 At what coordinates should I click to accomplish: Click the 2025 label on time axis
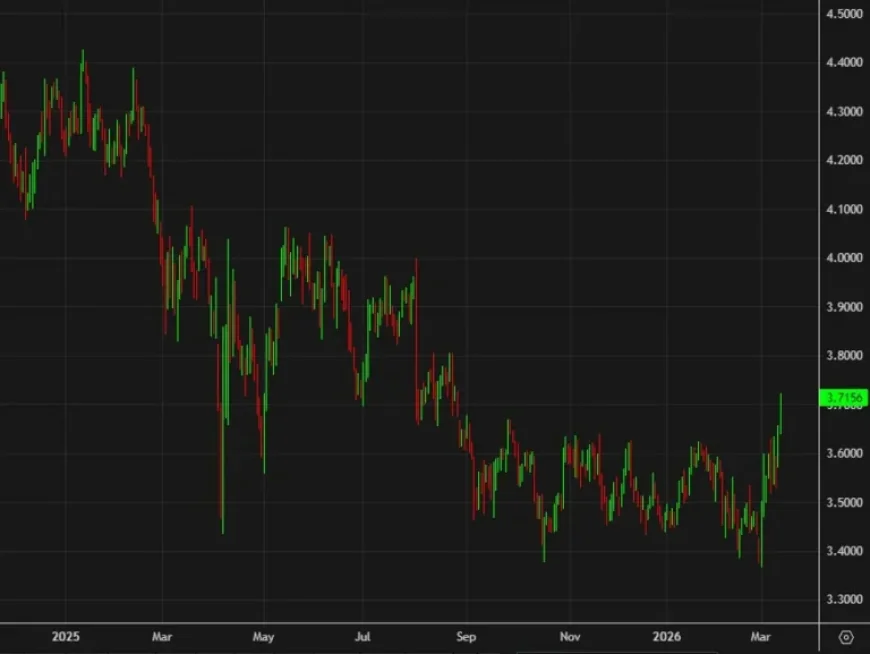(x=66, y=635)
